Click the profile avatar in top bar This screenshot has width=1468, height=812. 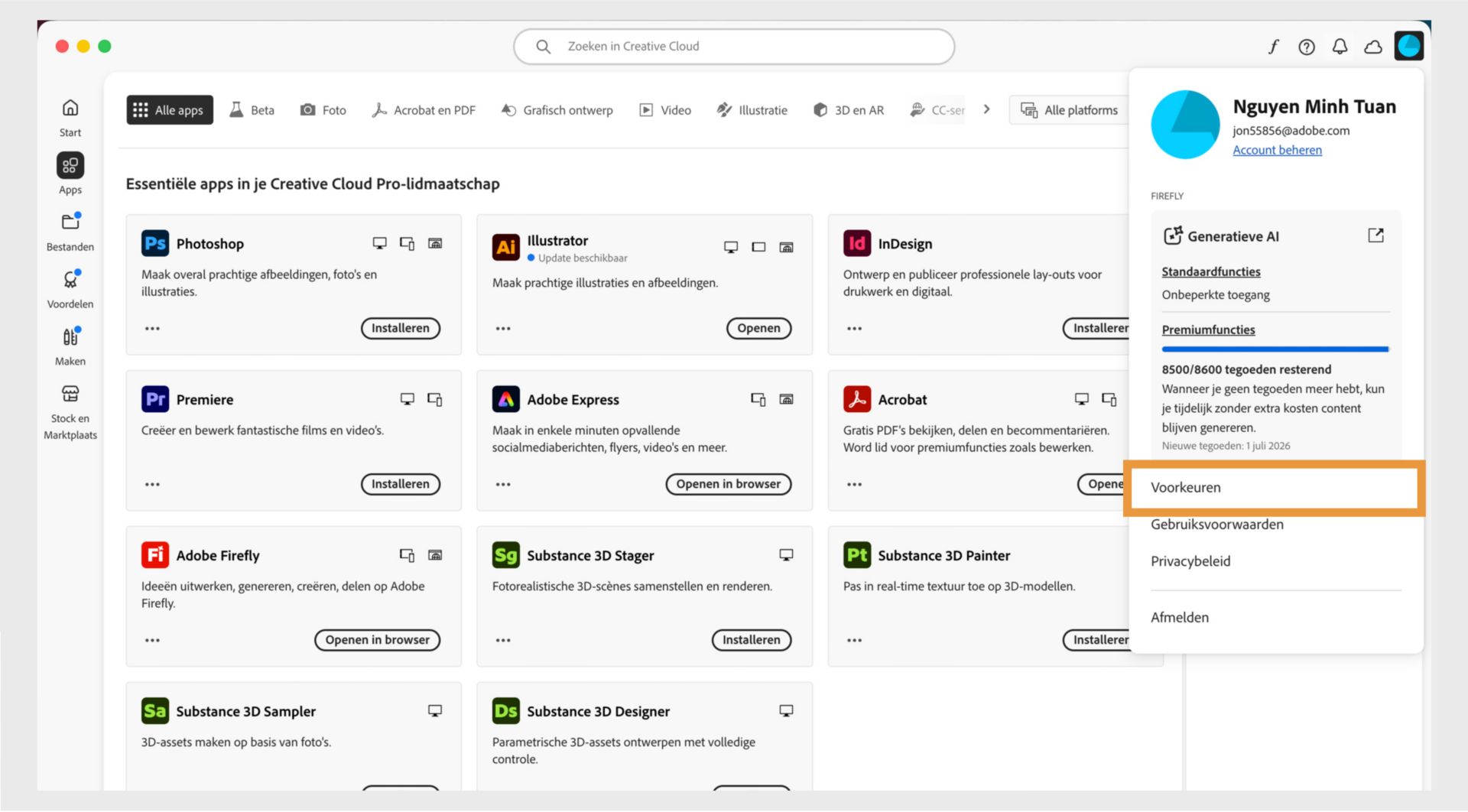click(x=1408, y=46)
